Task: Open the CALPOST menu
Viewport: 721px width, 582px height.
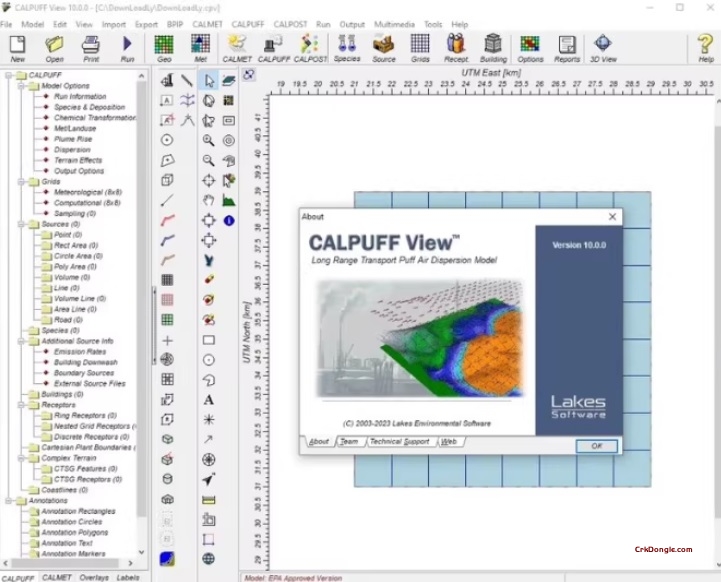Action: (x=289, y=23)
